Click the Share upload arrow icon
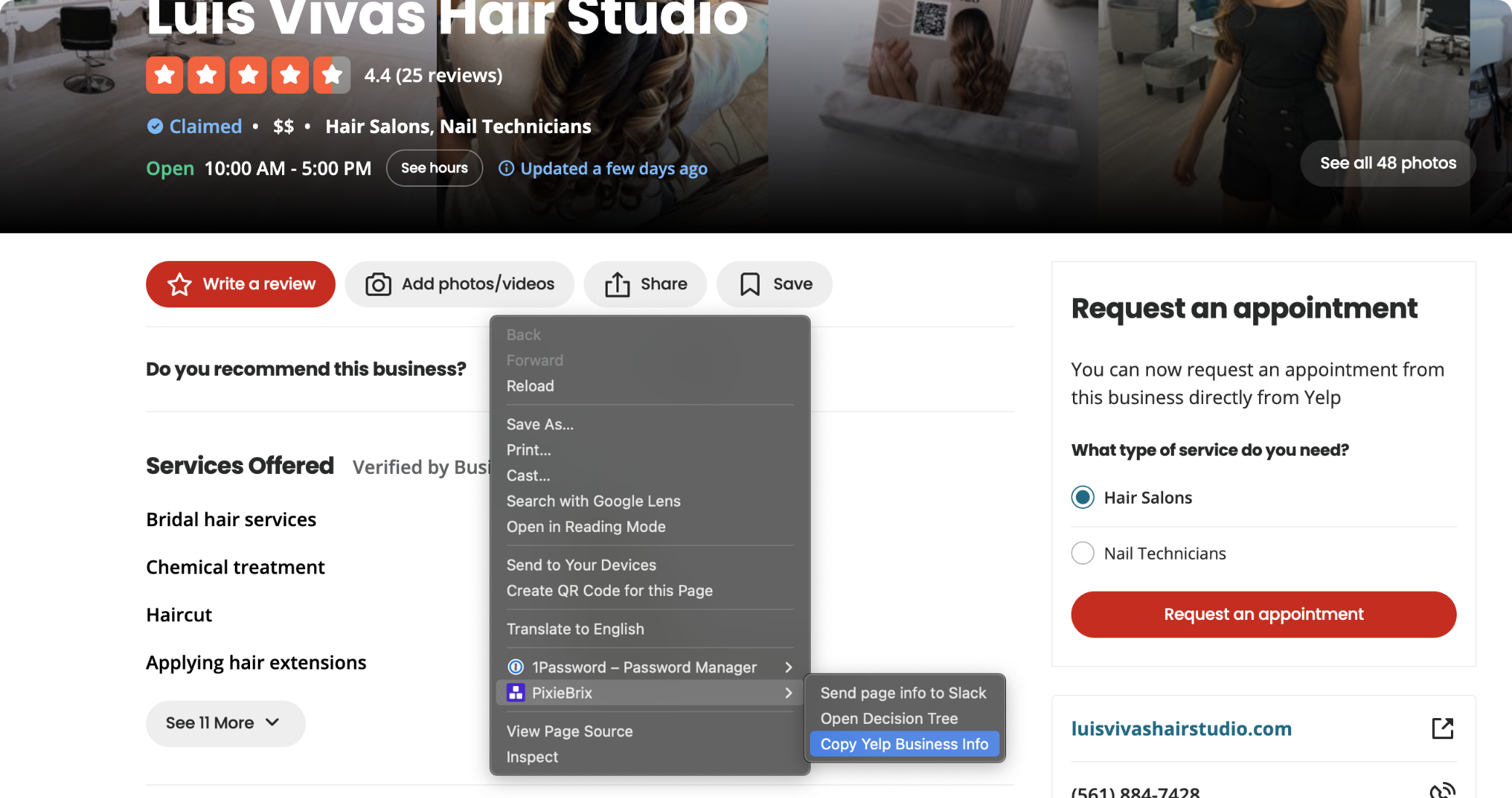This screenshot has height=798, width=1512. (x=617, y=284)
